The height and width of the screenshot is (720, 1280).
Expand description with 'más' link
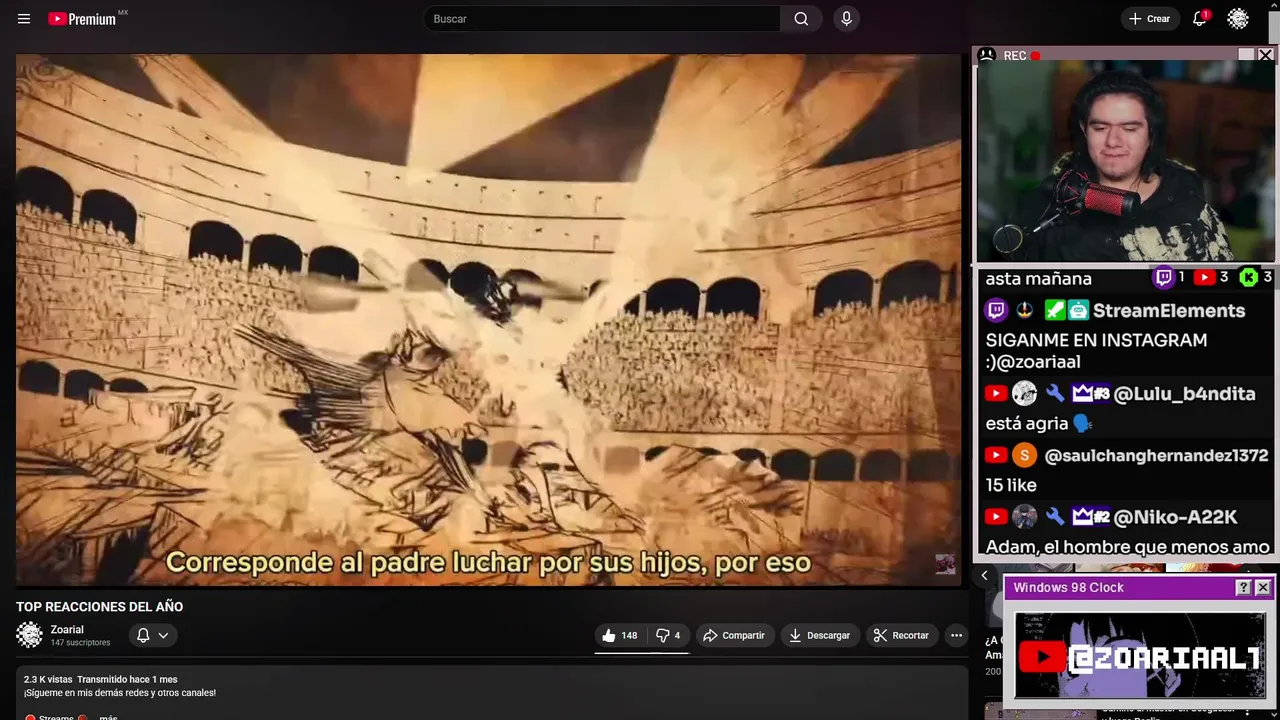[108, 717]
